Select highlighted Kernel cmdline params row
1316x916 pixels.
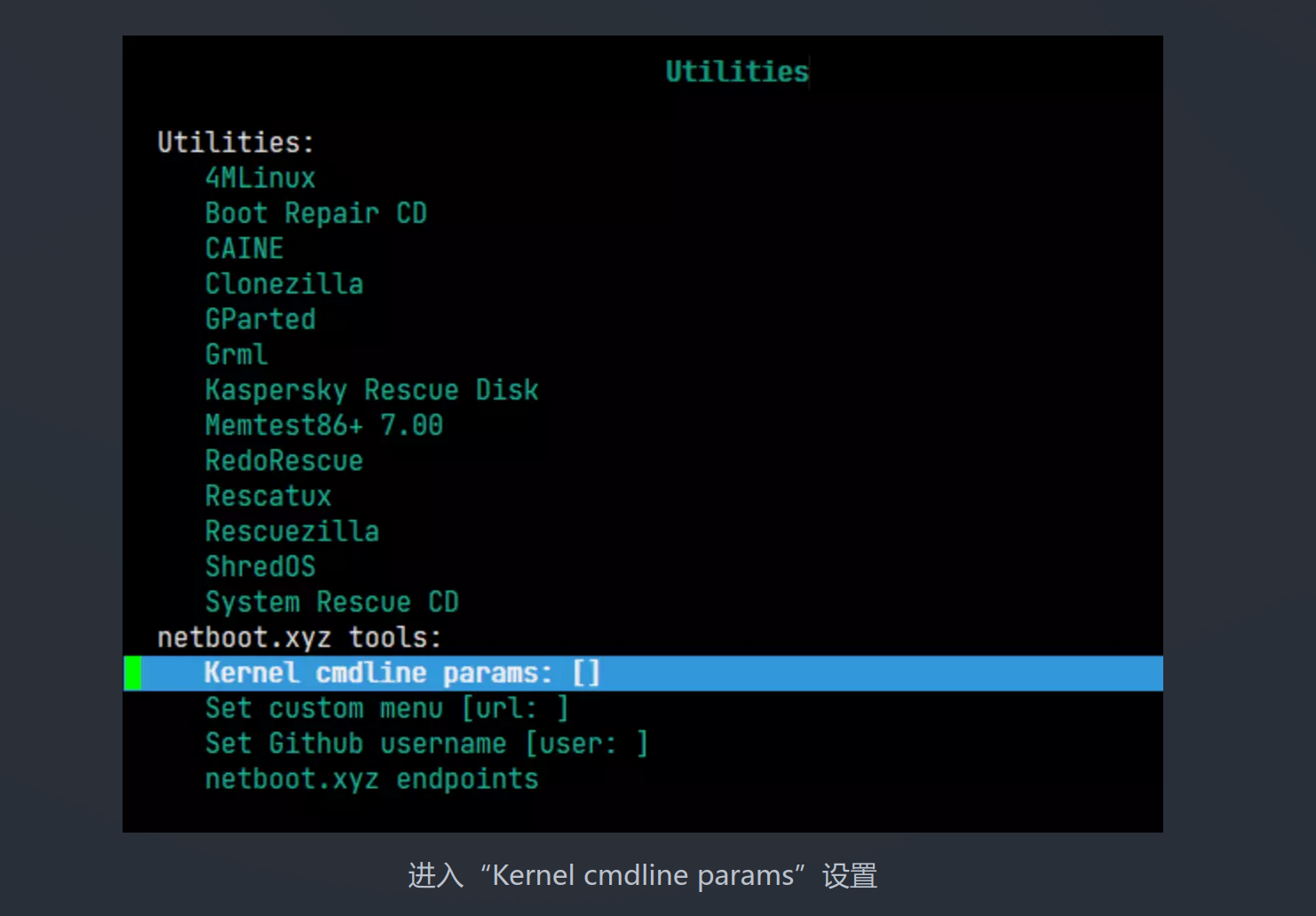click(643, 673)
